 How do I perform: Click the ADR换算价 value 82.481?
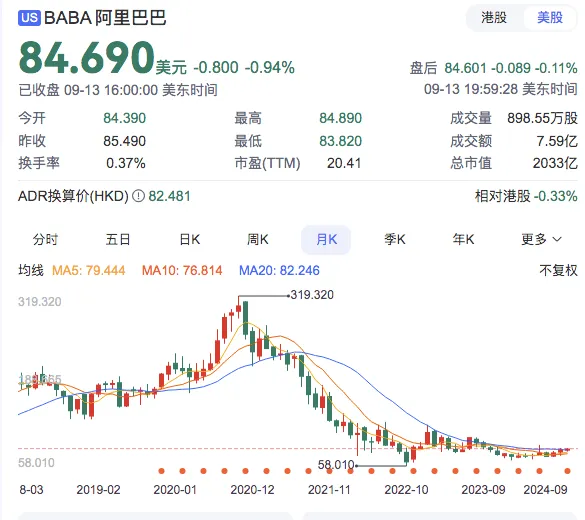tap(169, 196)
